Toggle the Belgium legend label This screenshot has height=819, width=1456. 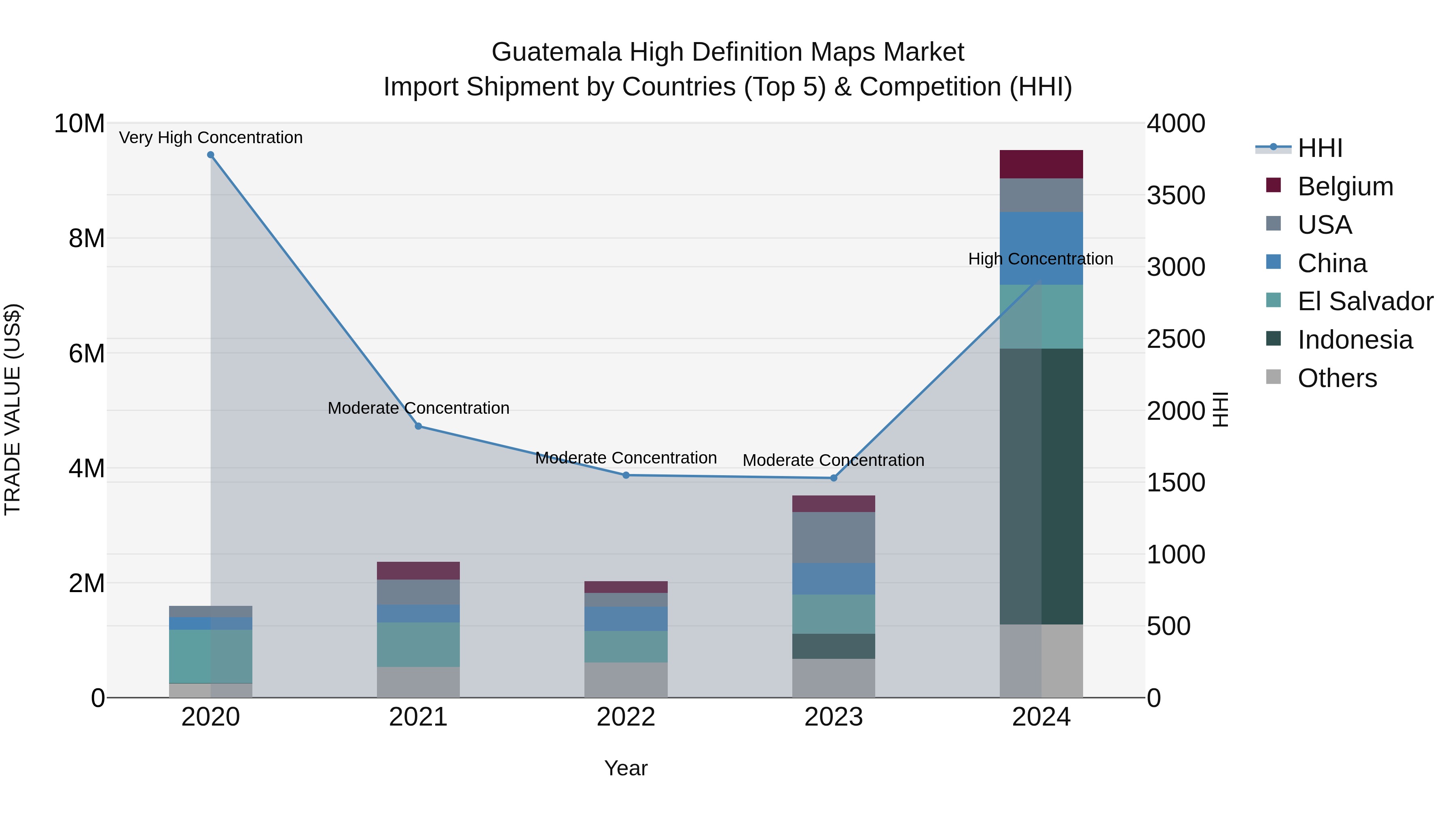tap(1346, 186)
